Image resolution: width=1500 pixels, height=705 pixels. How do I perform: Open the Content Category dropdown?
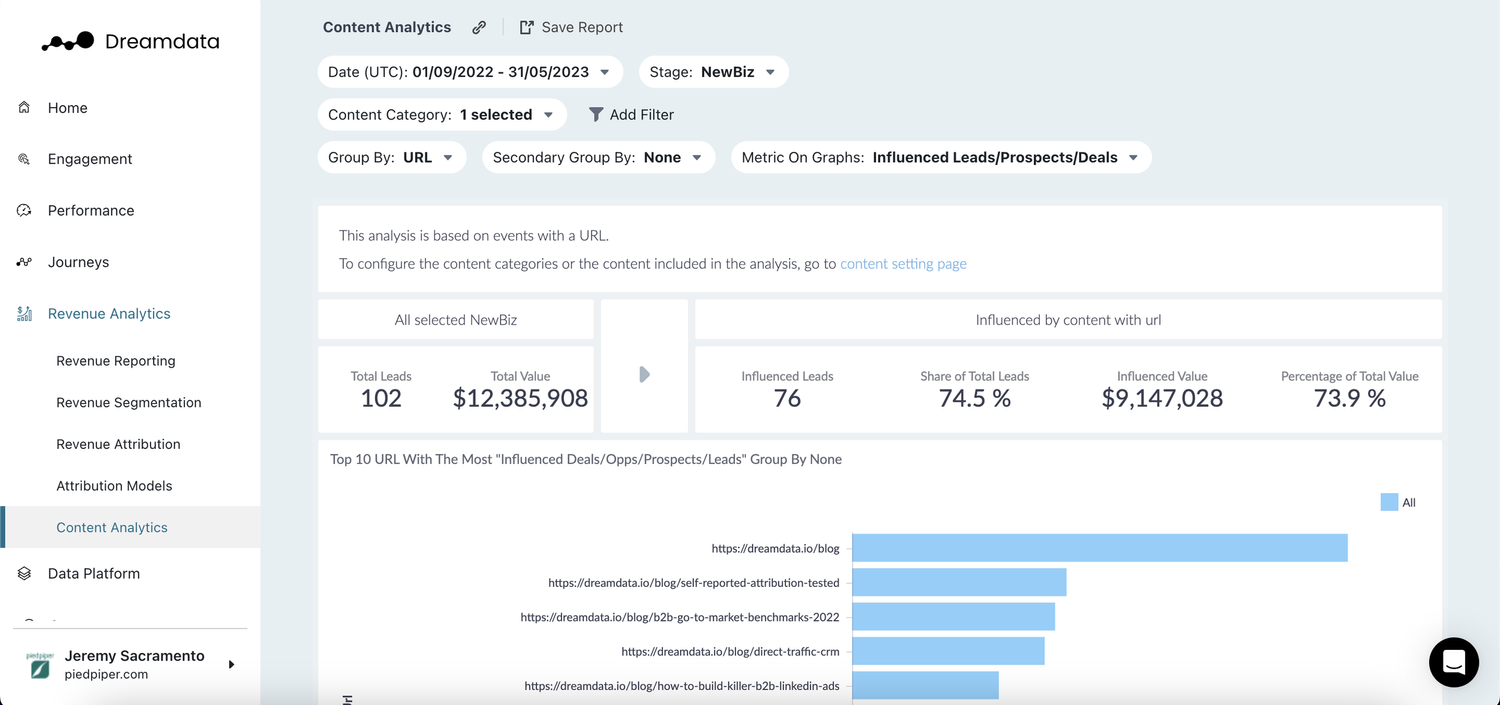(x=442, y=115)
